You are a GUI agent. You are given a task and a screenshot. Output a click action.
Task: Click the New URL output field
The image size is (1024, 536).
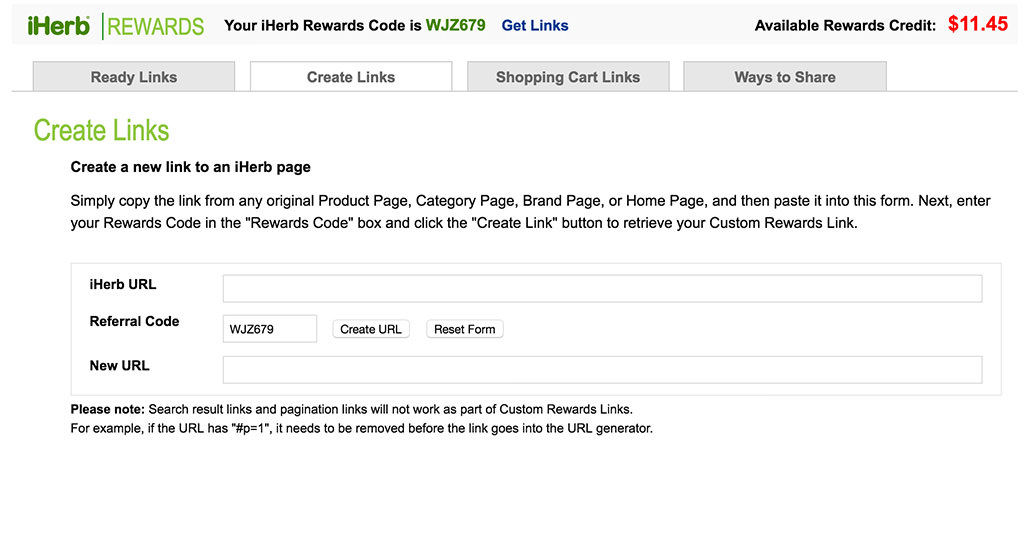pyautogui.click(x=602, y=370)
